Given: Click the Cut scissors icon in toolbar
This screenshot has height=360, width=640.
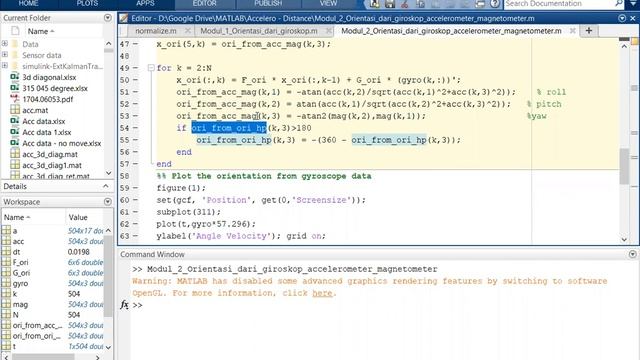Looking at the screenshot, I should tap(404, 4).
